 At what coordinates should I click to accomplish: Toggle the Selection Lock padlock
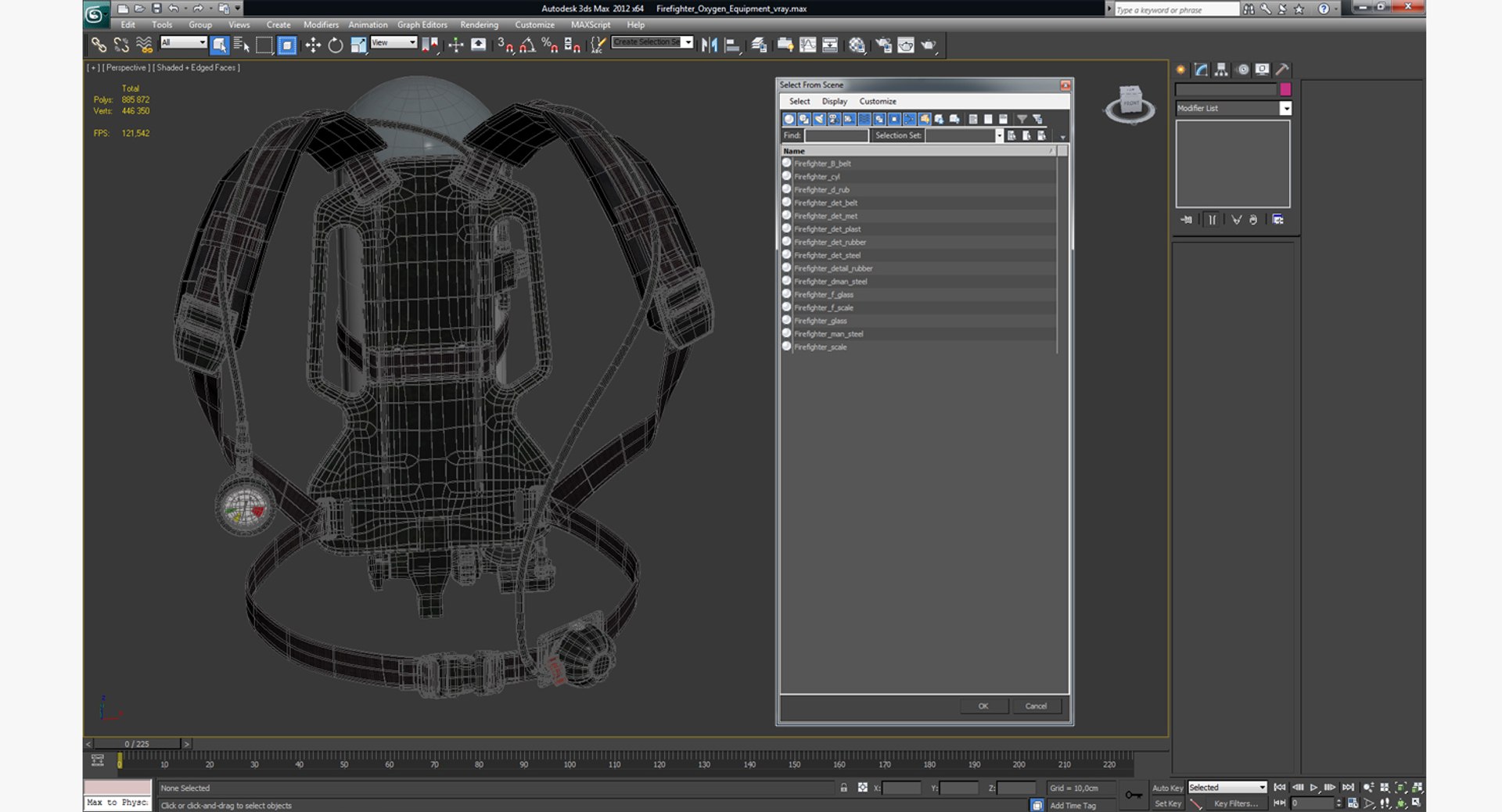click(x=843, y=788)
